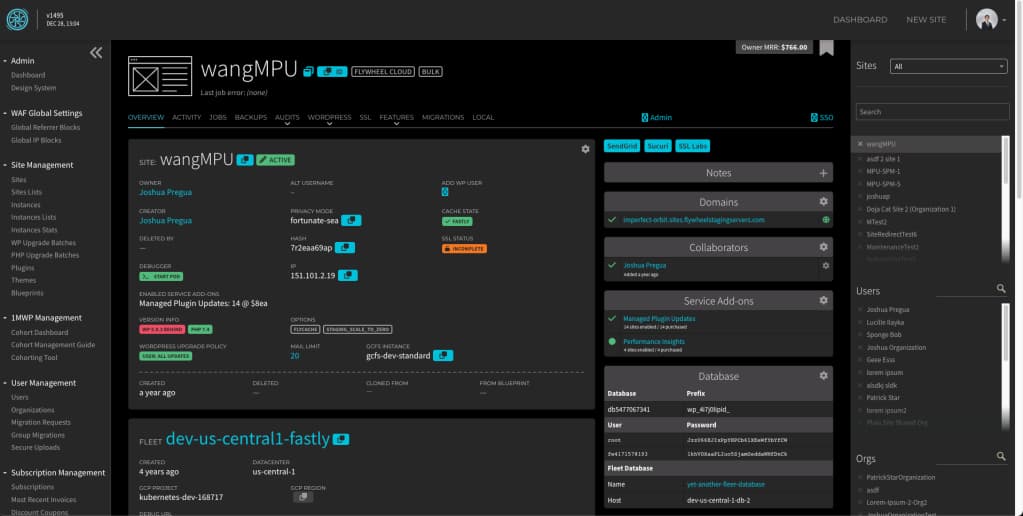Click the SSL Labs button
This screenshot has height=516, width=1023.
tap(693, 146)
